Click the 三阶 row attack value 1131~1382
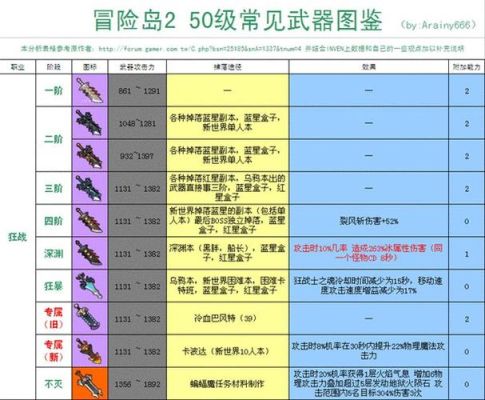This screenshot has width=485, height=400. pos(137,189)
